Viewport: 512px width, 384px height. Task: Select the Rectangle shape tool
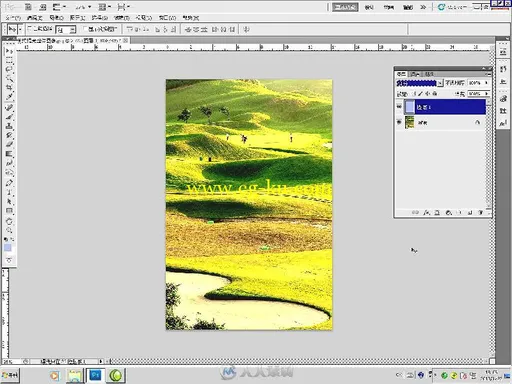click(9, 211)
